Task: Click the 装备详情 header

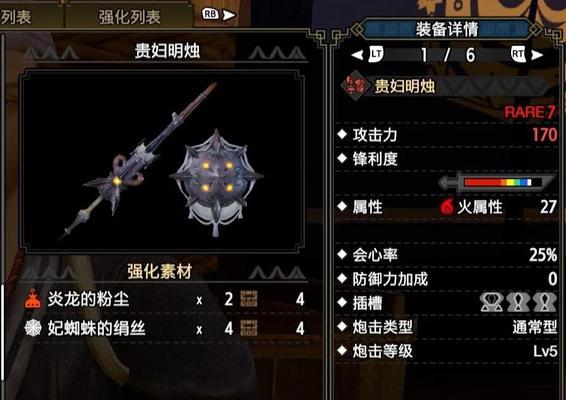Action: click(x=447, y=29)
